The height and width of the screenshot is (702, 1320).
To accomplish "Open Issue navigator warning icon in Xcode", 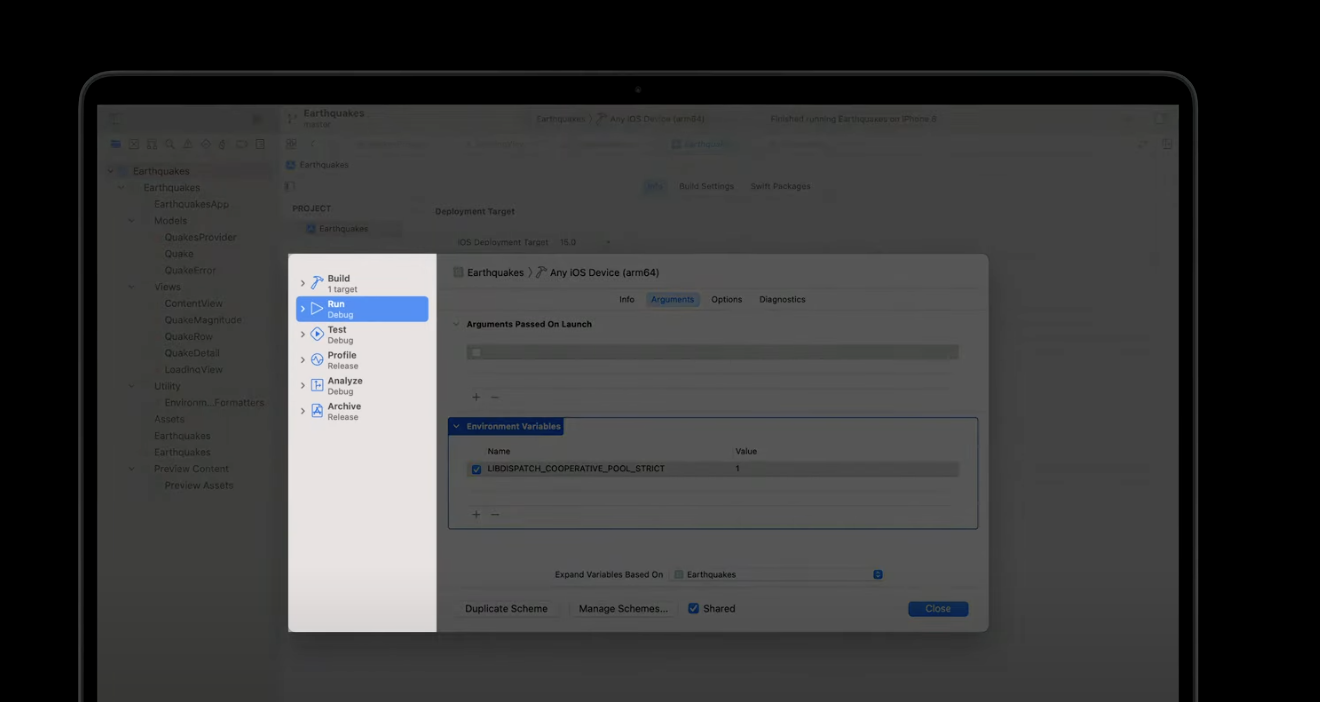I will [x=188, y=145].
